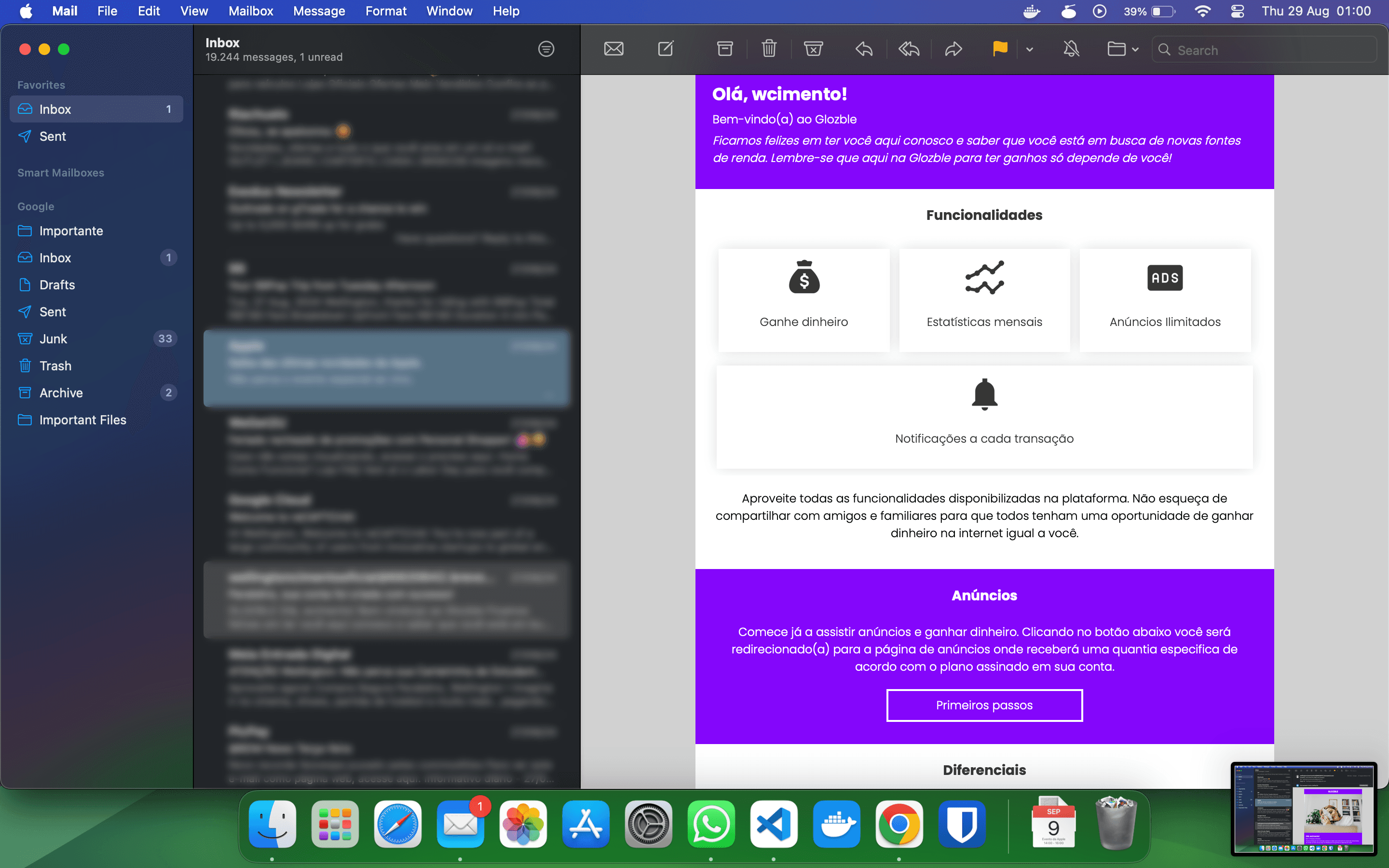The image size is (1389, 868).
Task: Open the Archive mailbox
Action: (x=96, y=393)
